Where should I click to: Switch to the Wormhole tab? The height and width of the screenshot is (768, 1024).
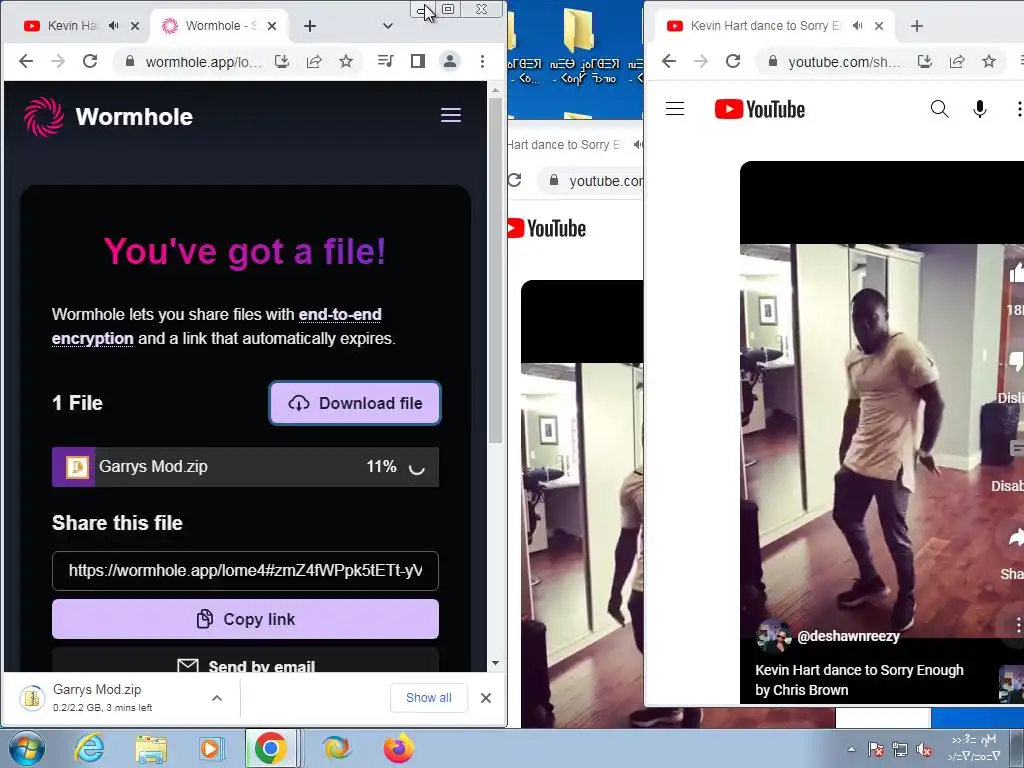pos(209,25)
